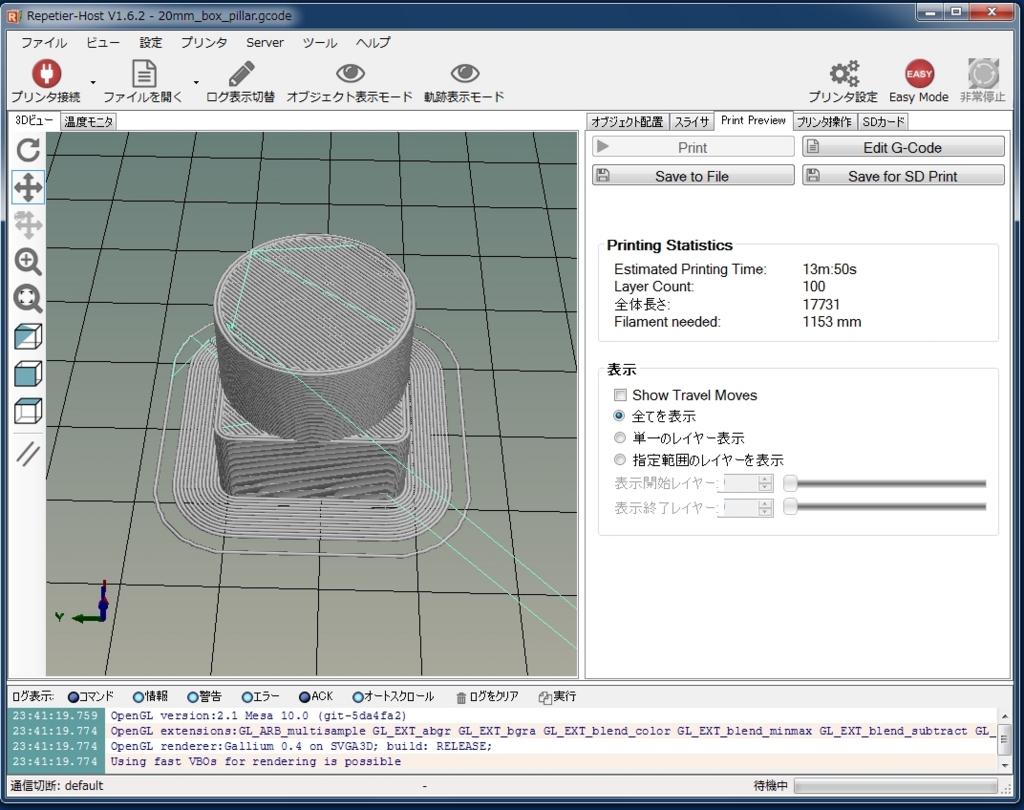The height and width of the screenshot is (810, 1024).
Task: Toggle コマンド log filter
Action: pyautogui.click(x=91, y=697)
